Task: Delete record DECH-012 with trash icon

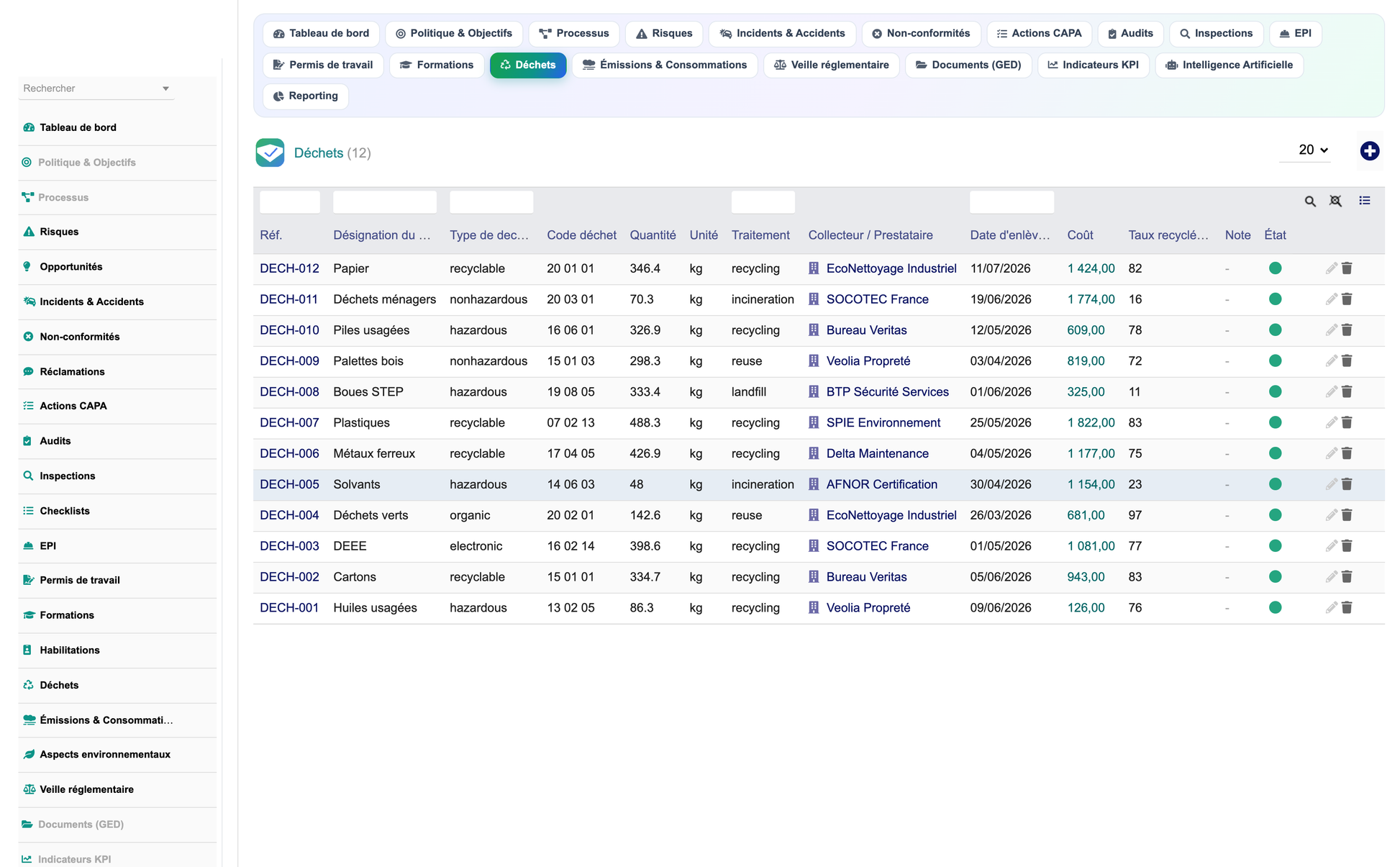Action: (x=1347, y=268)
